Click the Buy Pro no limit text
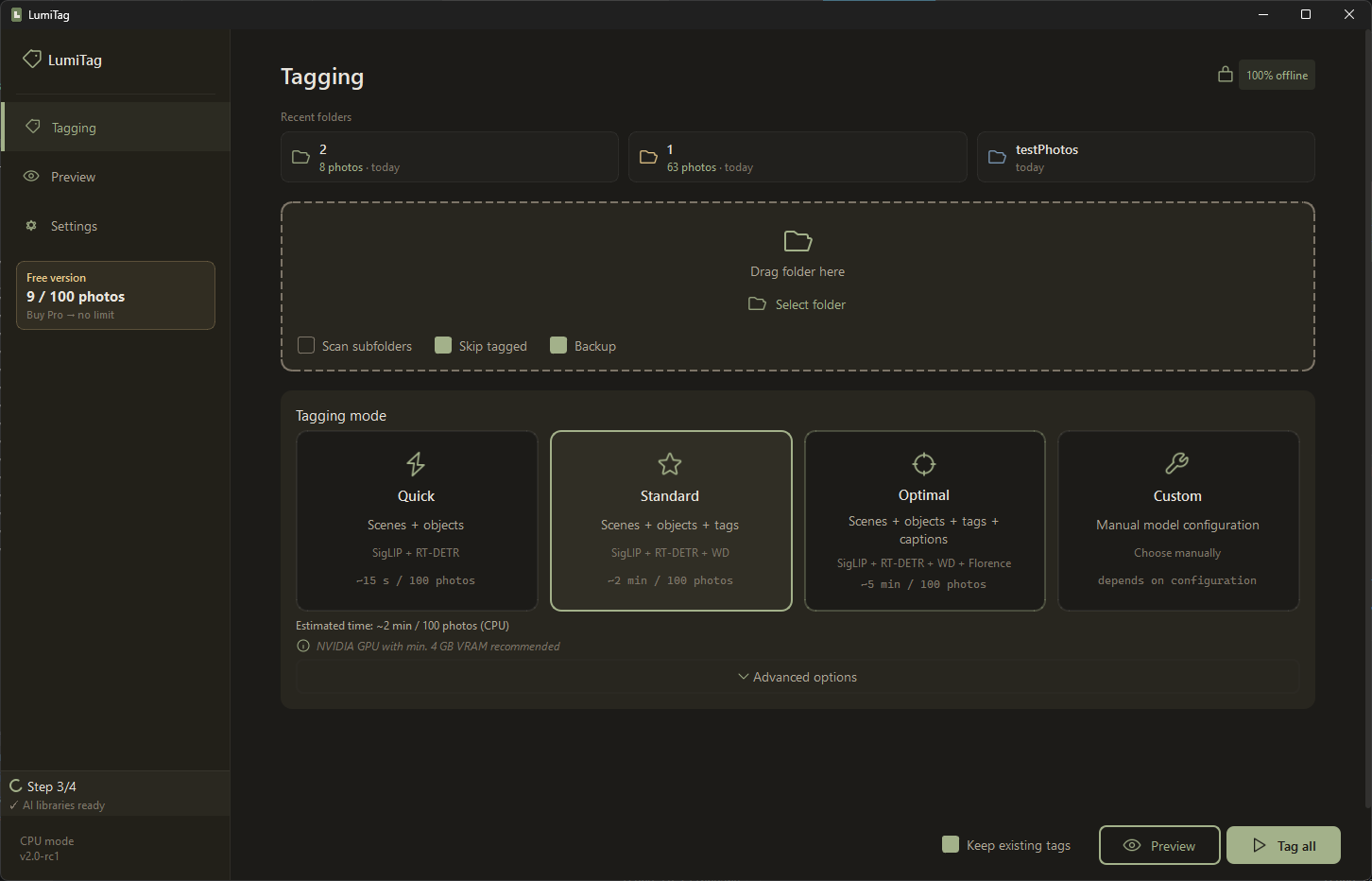 70,315
